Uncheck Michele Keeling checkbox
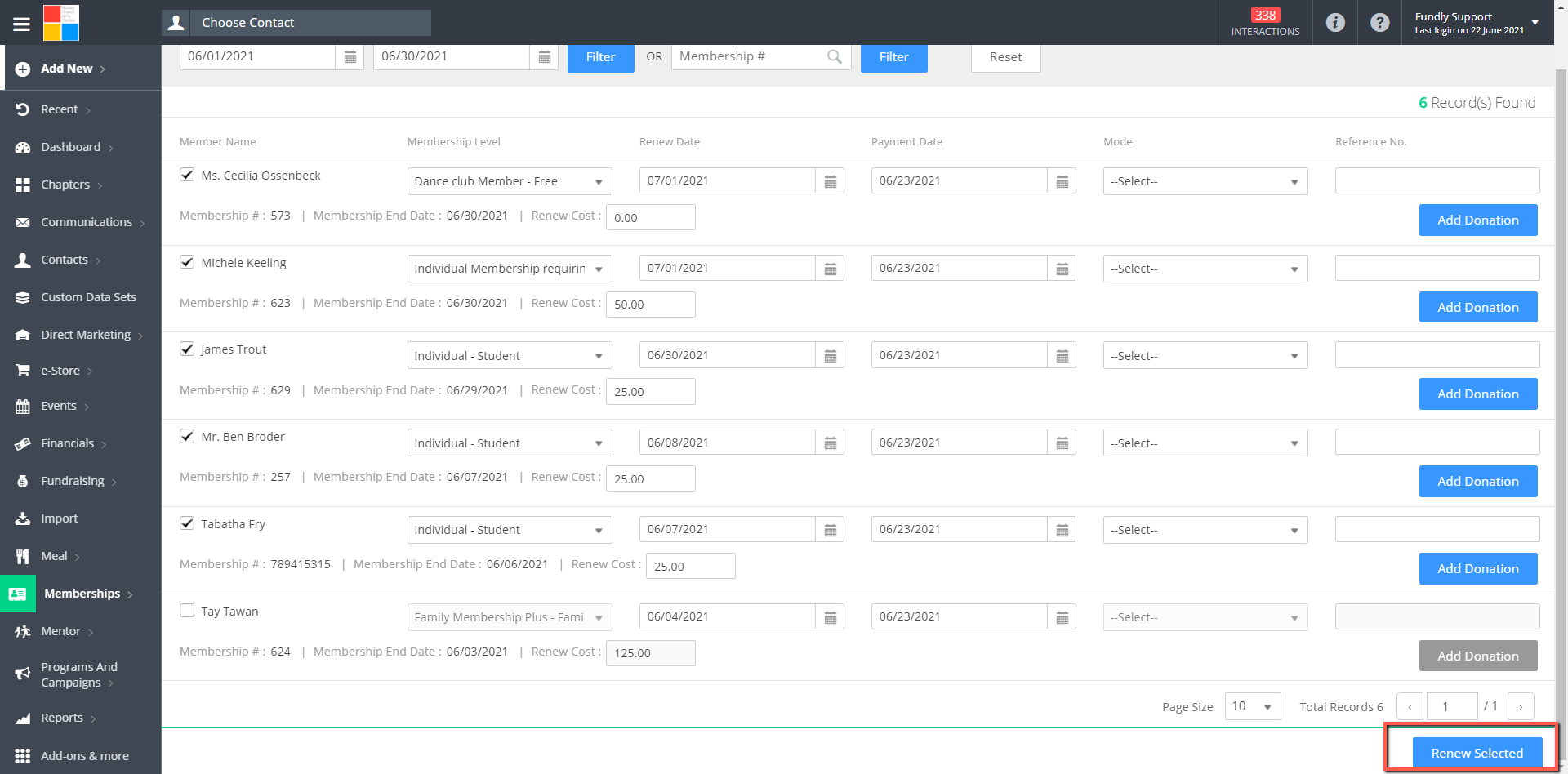The height and width of the screenshot is (774, 1568). tap(187, 262)
